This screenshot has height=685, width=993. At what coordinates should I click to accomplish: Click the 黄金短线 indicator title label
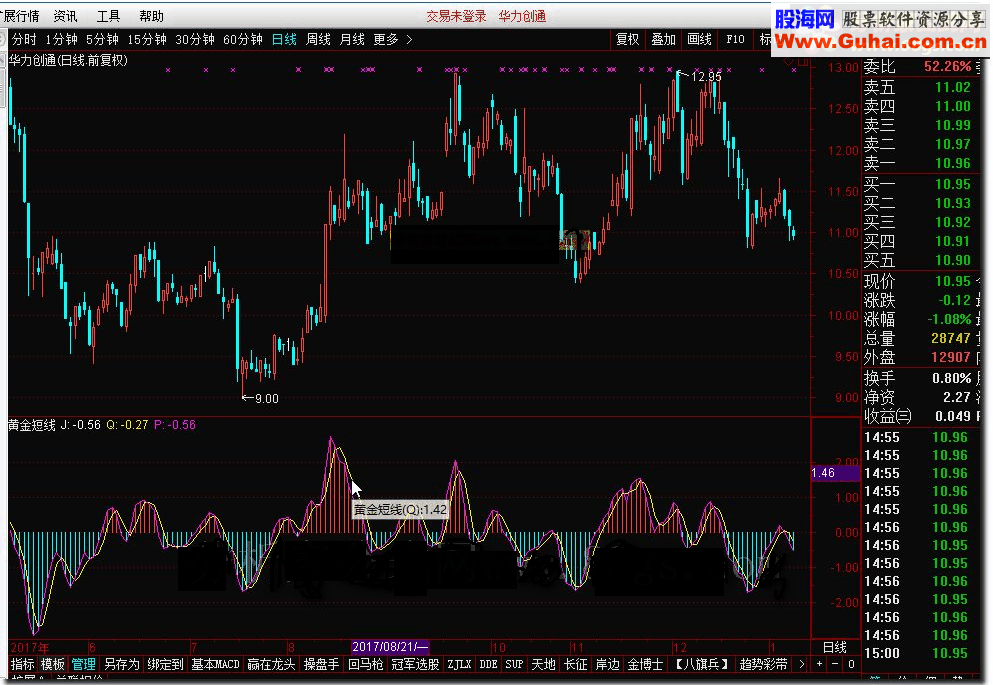[32, 425]
